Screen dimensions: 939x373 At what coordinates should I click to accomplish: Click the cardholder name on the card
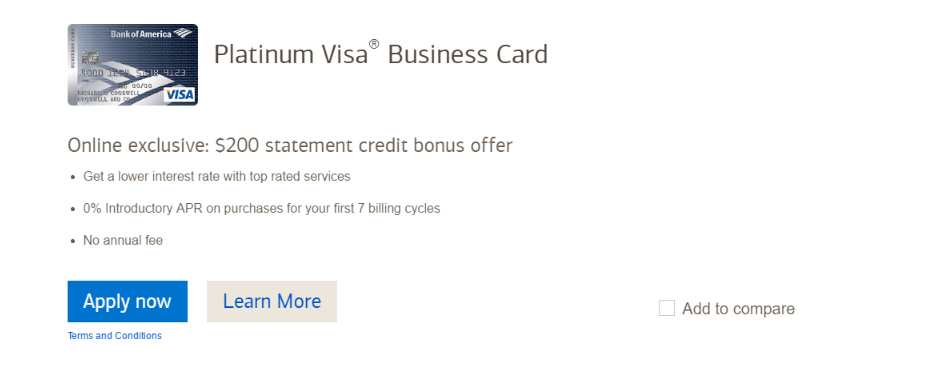pos(108,93)
